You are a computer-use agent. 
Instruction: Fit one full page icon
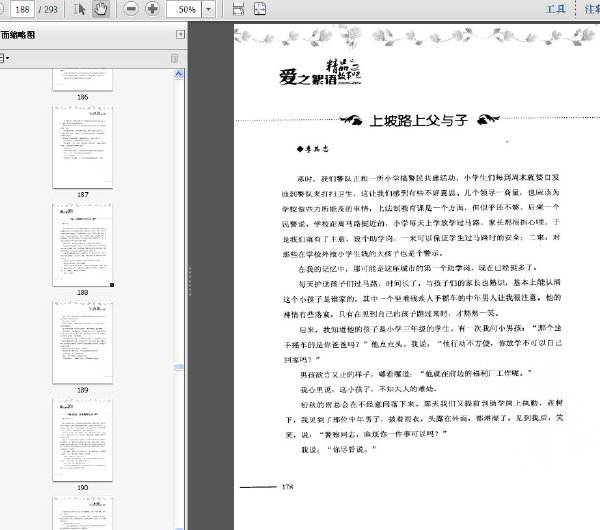tap(260, 9)
